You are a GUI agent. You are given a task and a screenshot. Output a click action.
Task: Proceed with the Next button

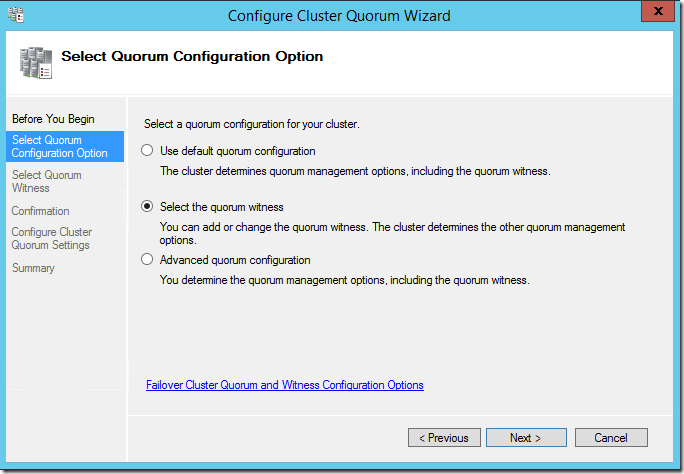[526, 437]
